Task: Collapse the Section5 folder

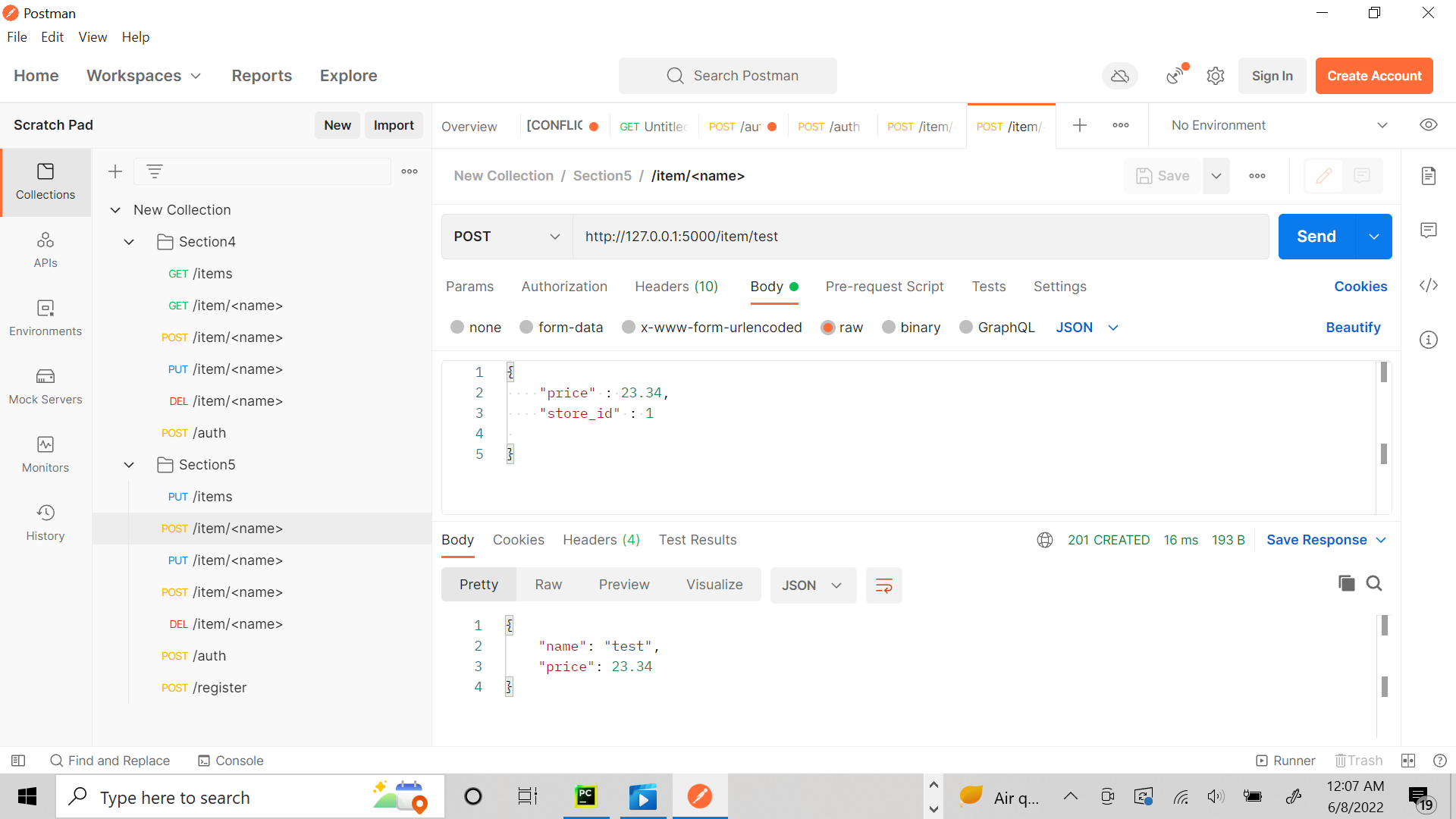Action: click(x=129, y=465)
